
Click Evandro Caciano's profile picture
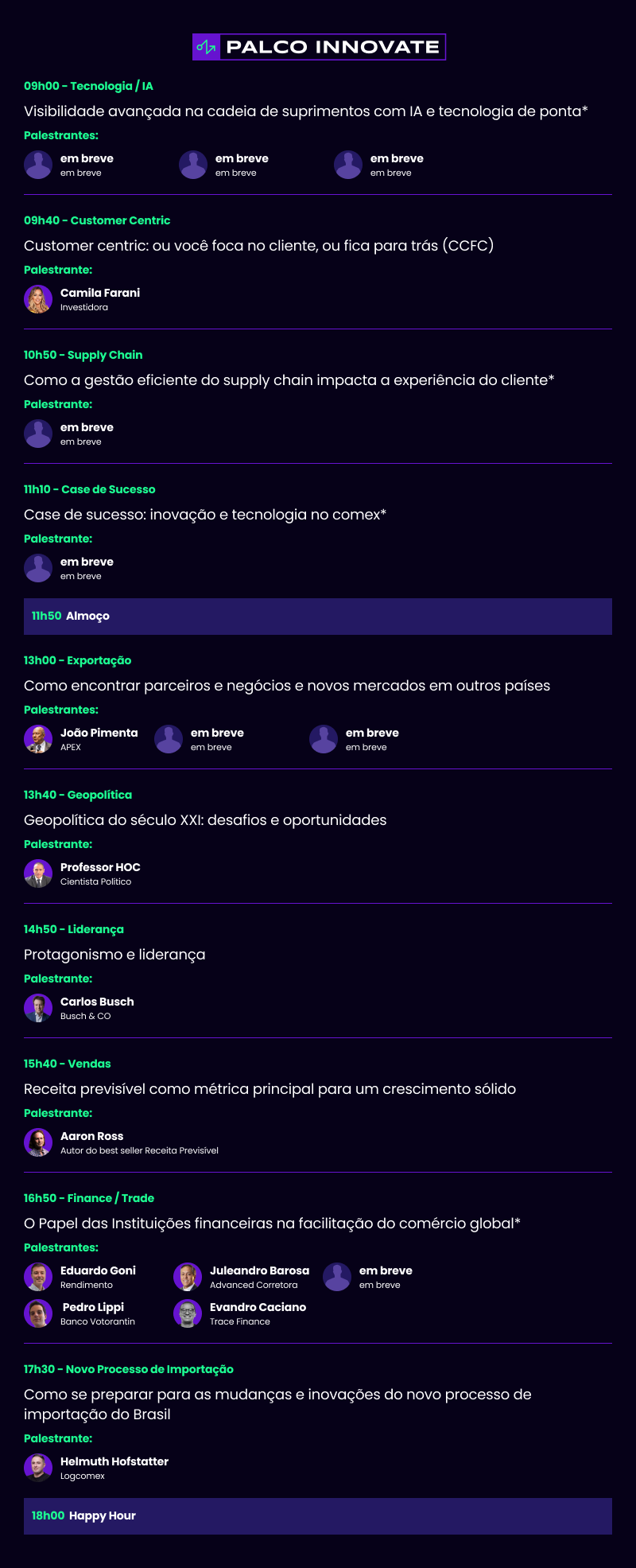pyautogui.click(x=188, y=1313)
